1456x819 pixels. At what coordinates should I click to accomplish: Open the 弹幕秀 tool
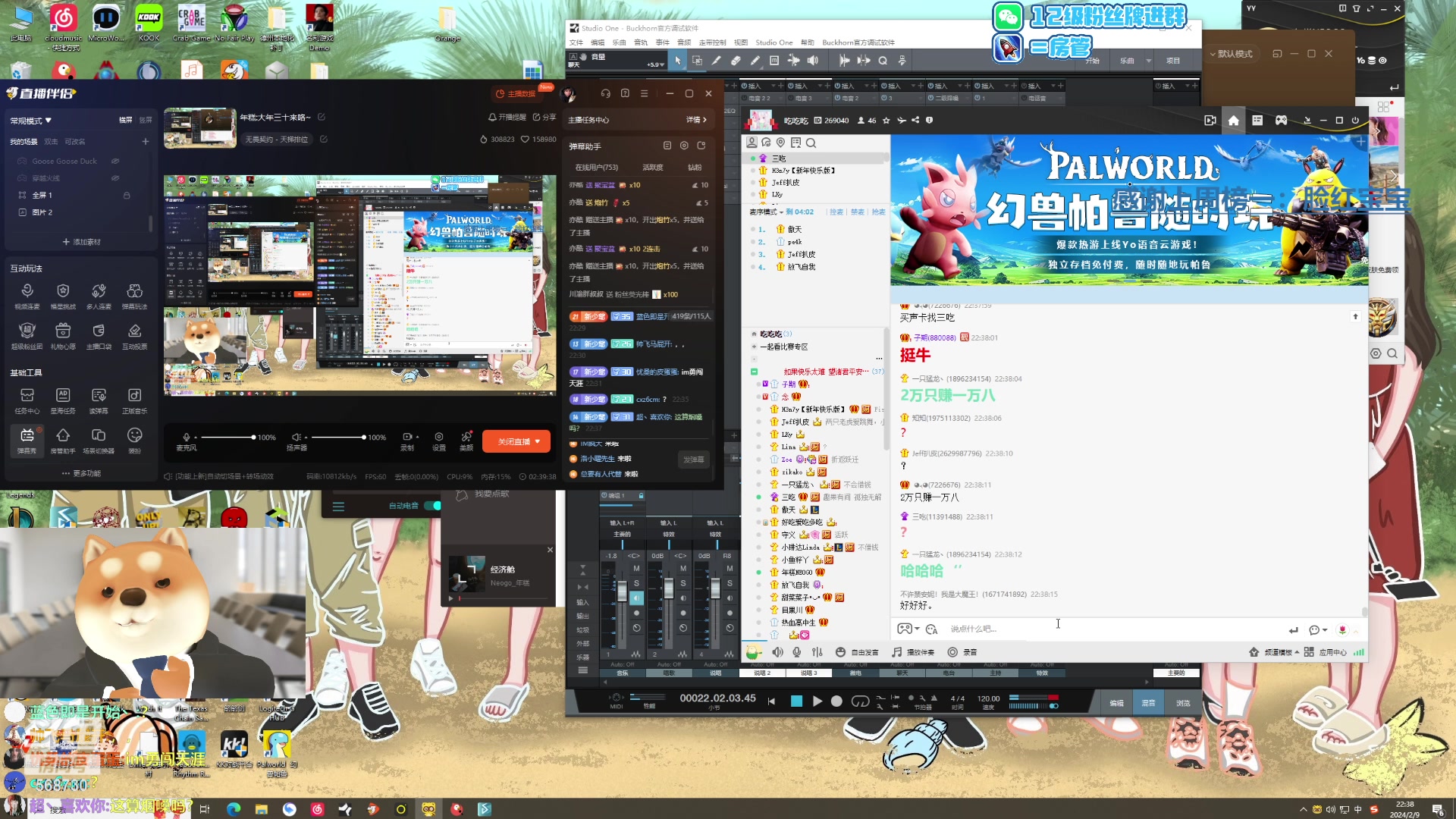click(x=27, y=441)
